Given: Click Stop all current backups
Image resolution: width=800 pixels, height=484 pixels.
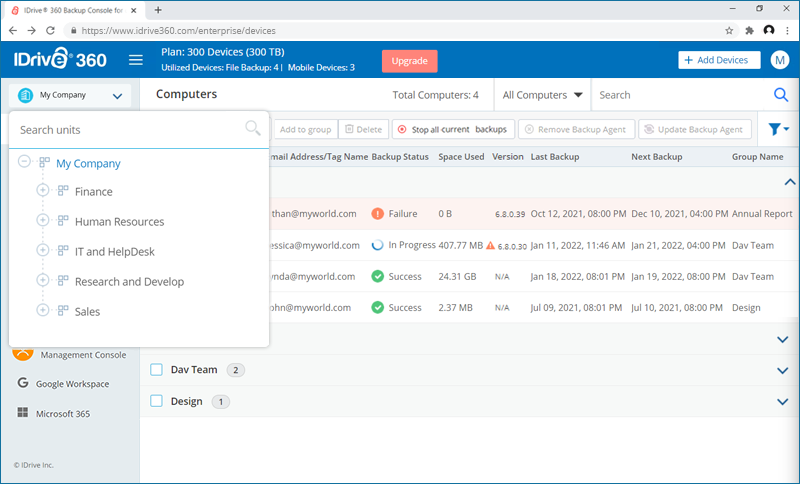Looking at the screenshot, I should (453, 130).
